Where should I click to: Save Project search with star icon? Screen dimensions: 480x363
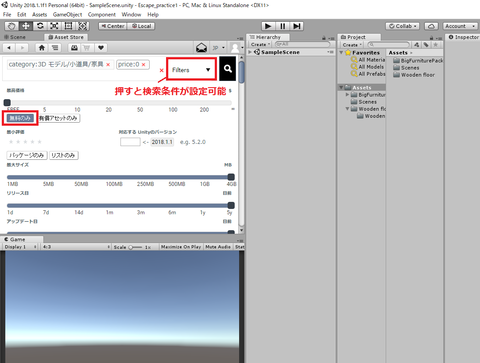(435, 45)
